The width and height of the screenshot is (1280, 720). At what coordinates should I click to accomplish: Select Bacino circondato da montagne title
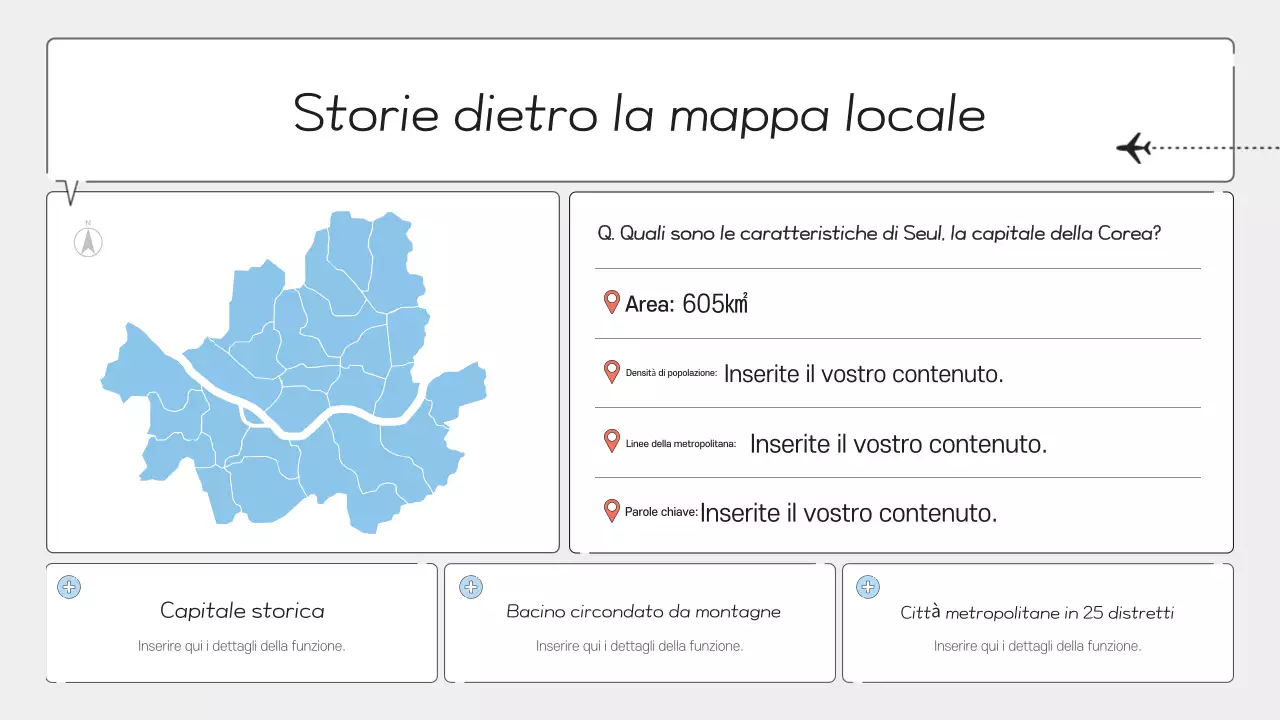click(642, 611)
